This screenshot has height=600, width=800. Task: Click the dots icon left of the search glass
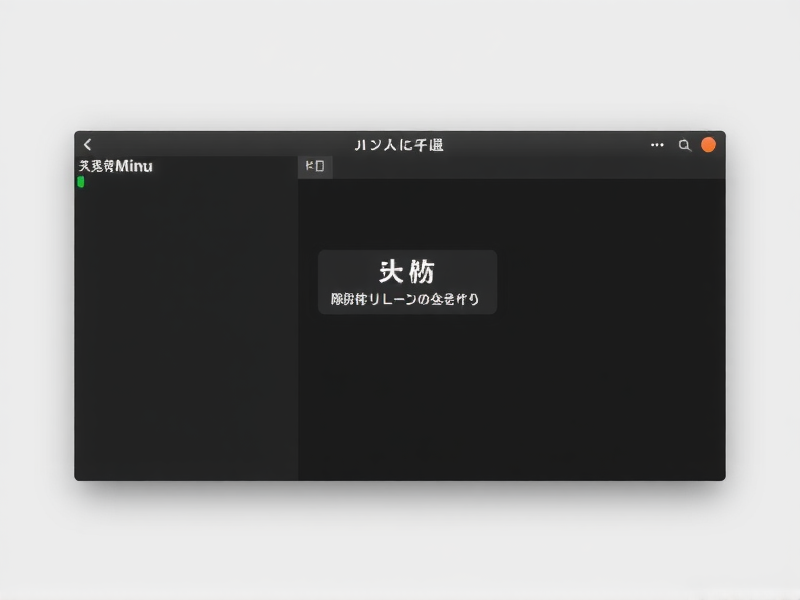click(657, 145)
